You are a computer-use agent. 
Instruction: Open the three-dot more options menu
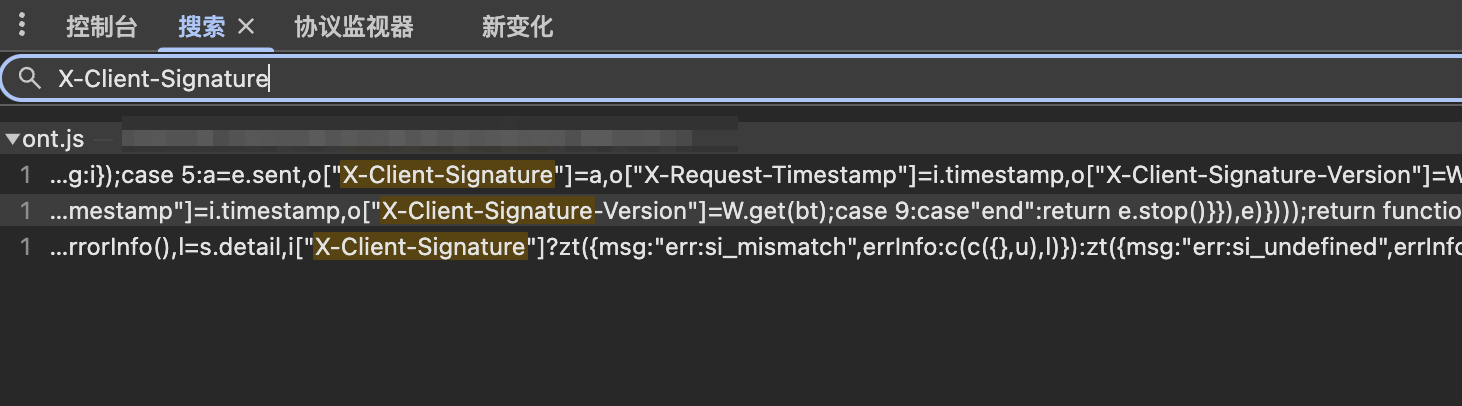pyautogui.click(x=22, y=26)
